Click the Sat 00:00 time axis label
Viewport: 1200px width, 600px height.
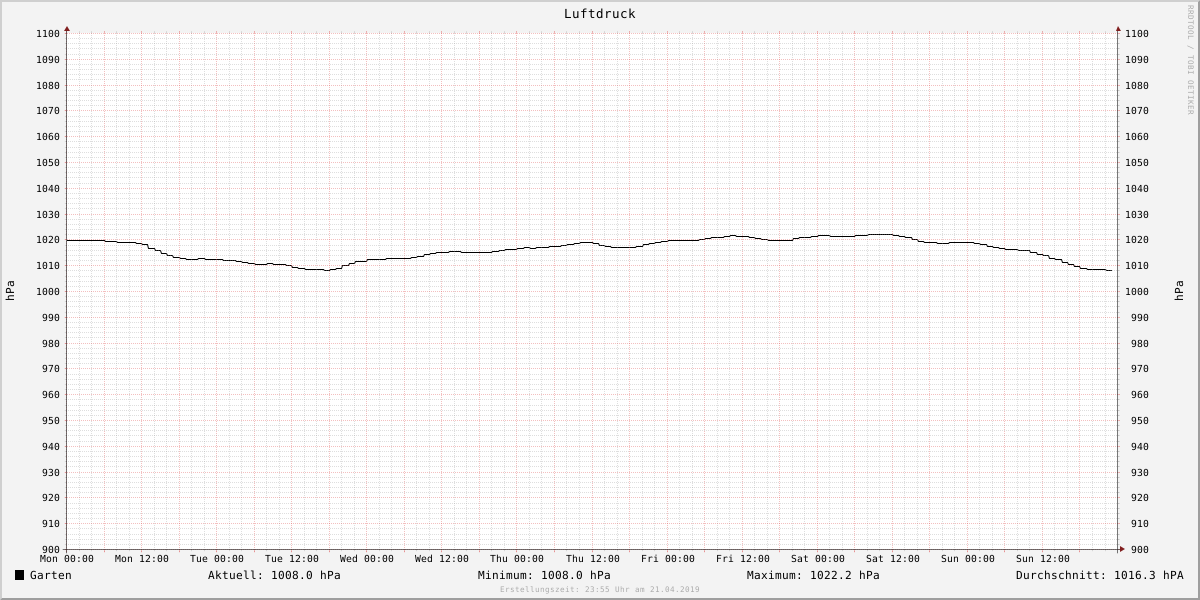pos(818,559)
